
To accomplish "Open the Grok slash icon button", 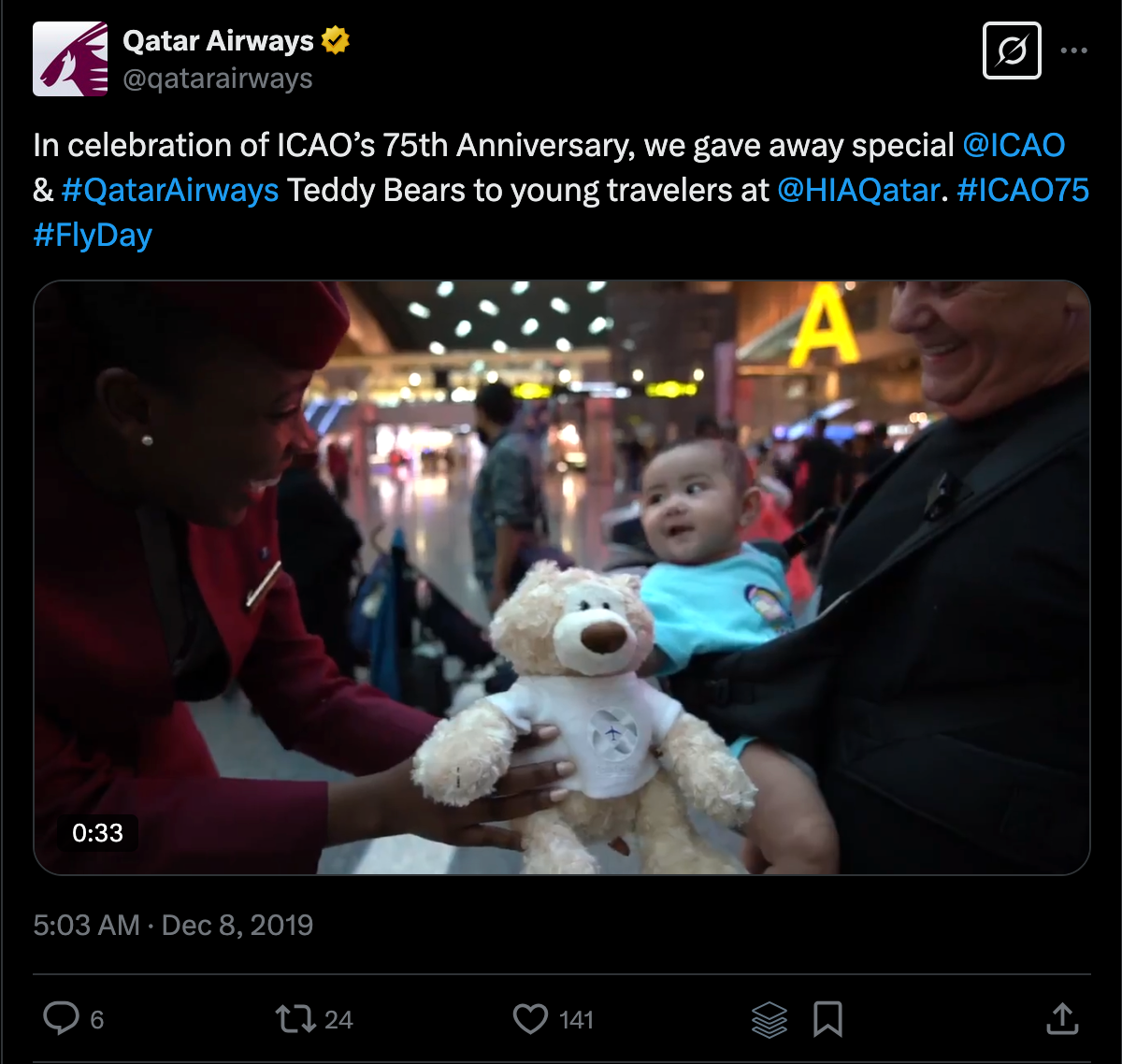I will (x=1012, y=50).
